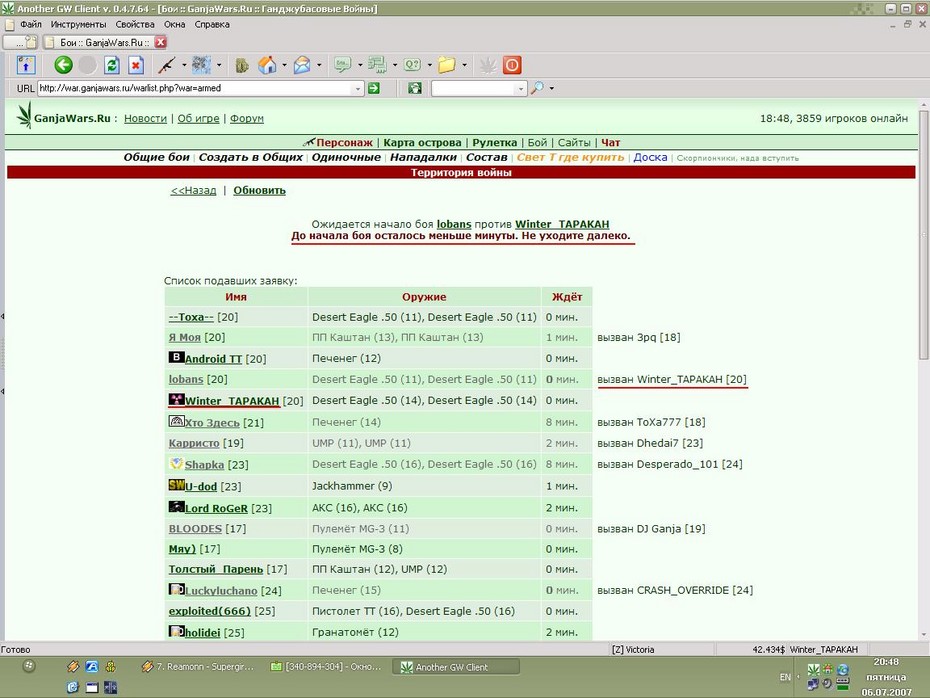930x698 pixels.
Task: Click the Обновить link
Action: (x=259, y=190)
